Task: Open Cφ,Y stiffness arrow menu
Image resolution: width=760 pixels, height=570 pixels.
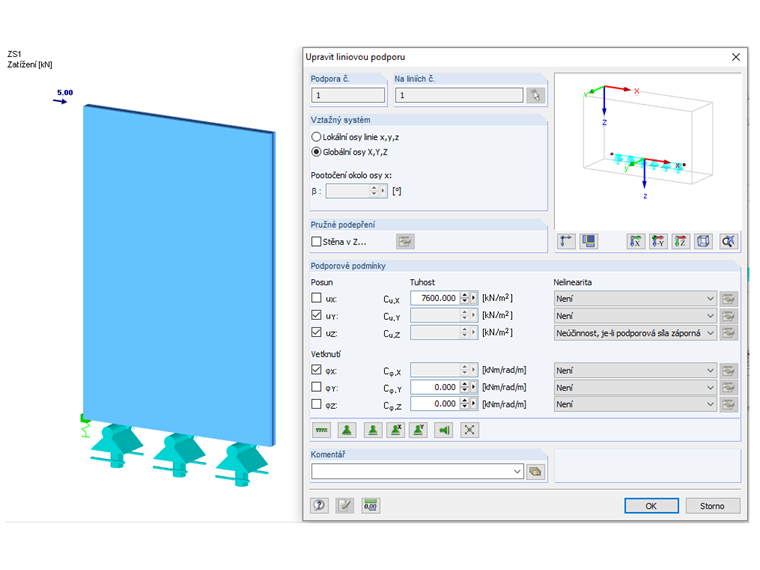Action: (474, 387)
